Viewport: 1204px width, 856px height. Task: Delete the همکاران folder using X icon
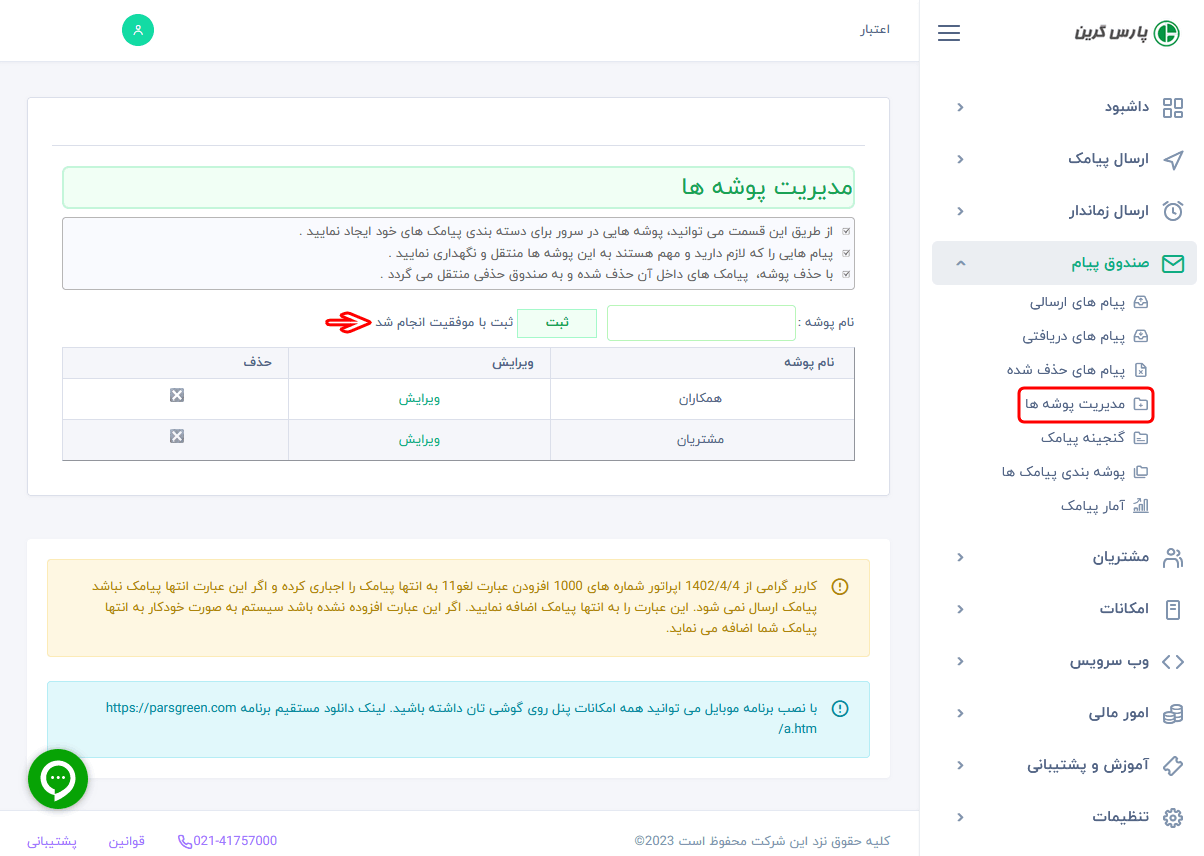point(177,396)
